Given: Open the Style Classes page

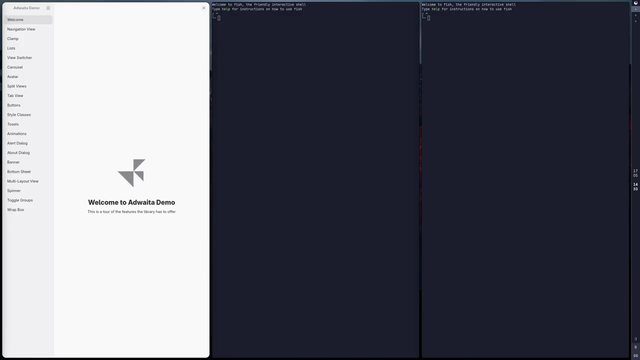Looking at the screenshot, I should tap(29, 115).
